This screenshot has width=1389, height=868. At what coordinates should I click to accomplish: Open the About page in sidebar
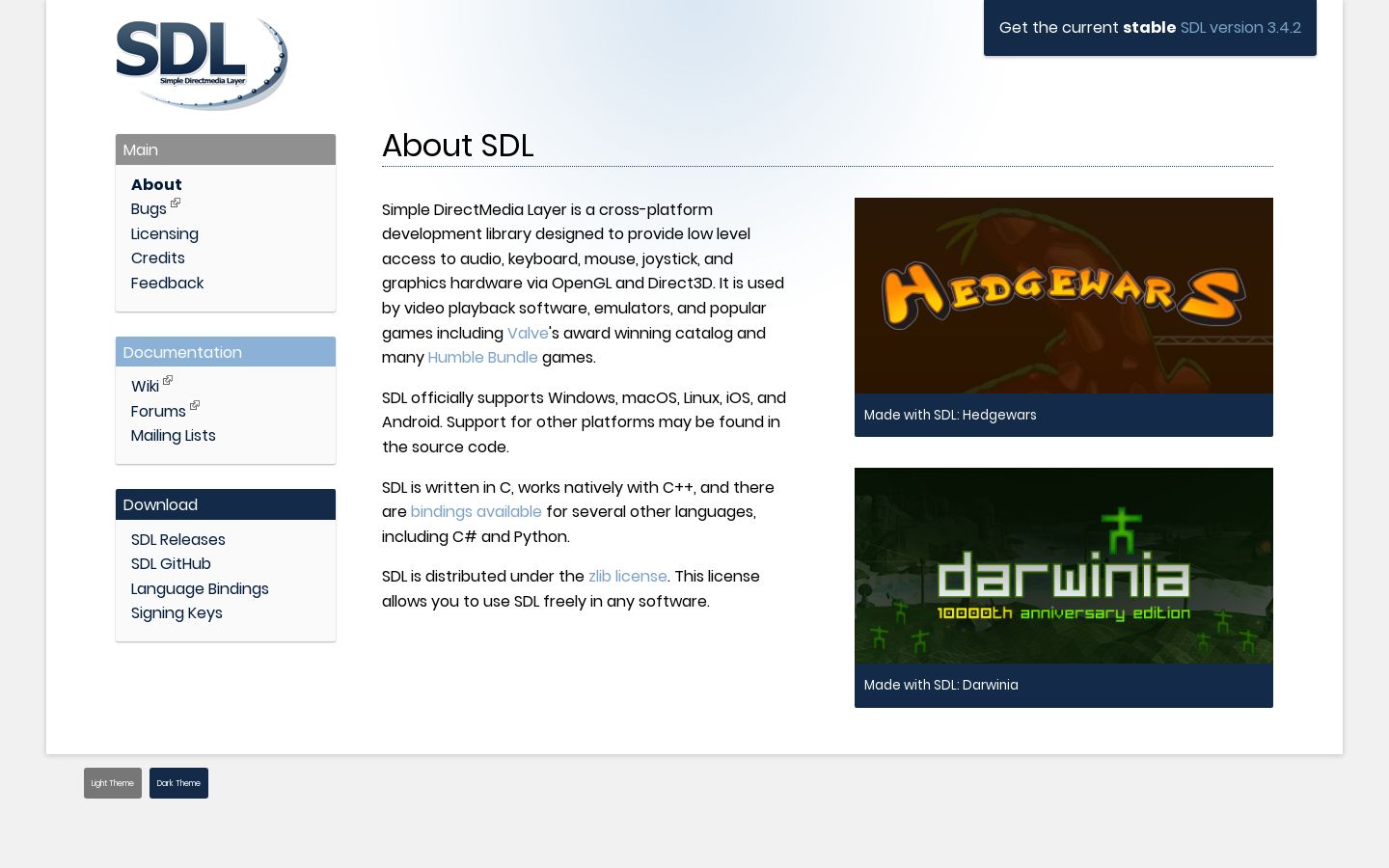click(x=156, y=184)
